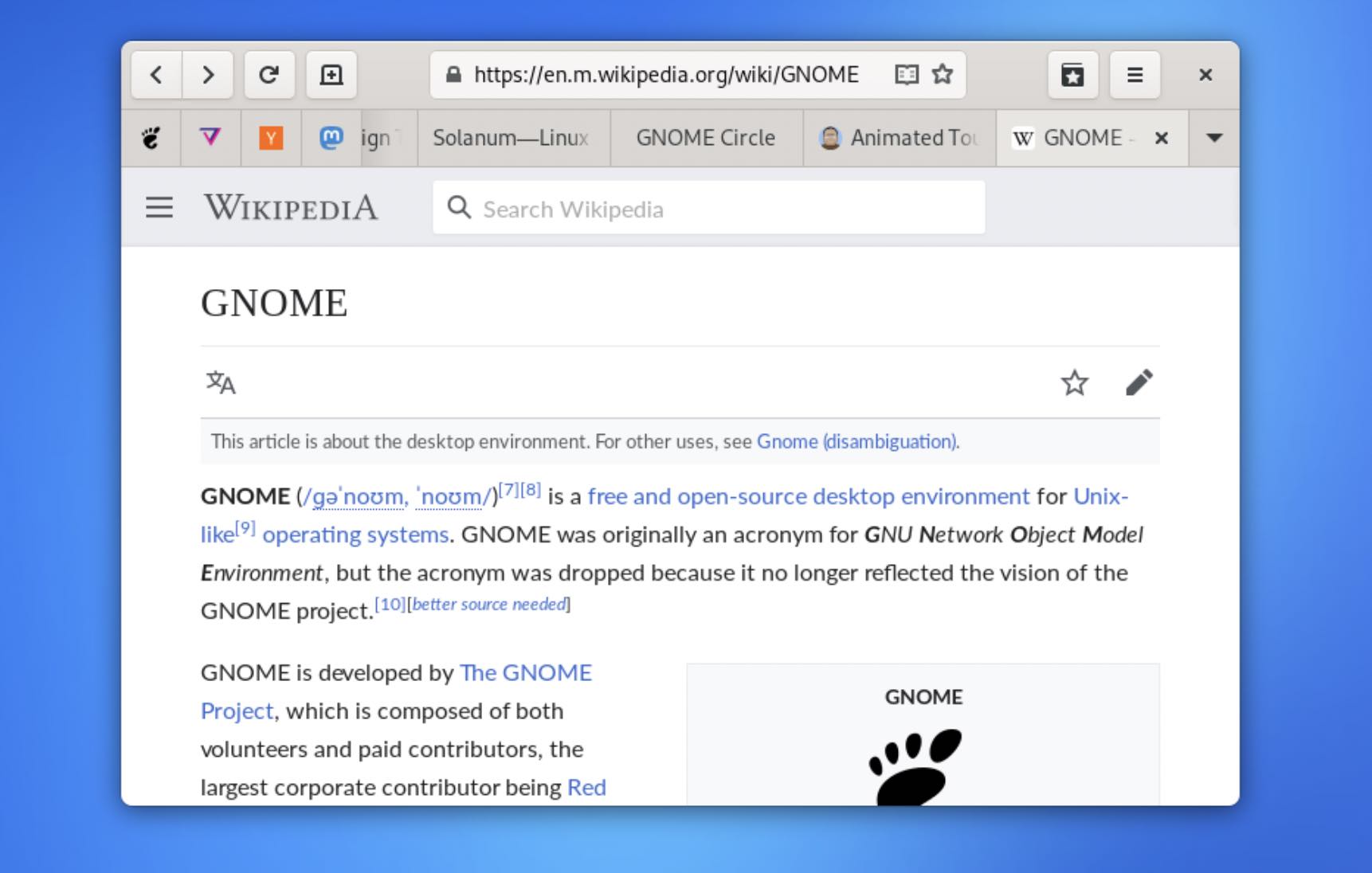The image size is (1372, 873).
Task: Open a new tab
Action: point(331,75)
